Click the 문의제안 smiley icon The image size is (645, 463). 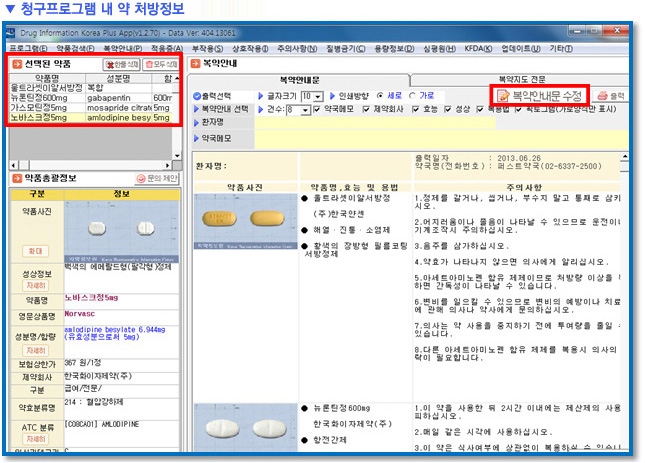click(141, 178)
